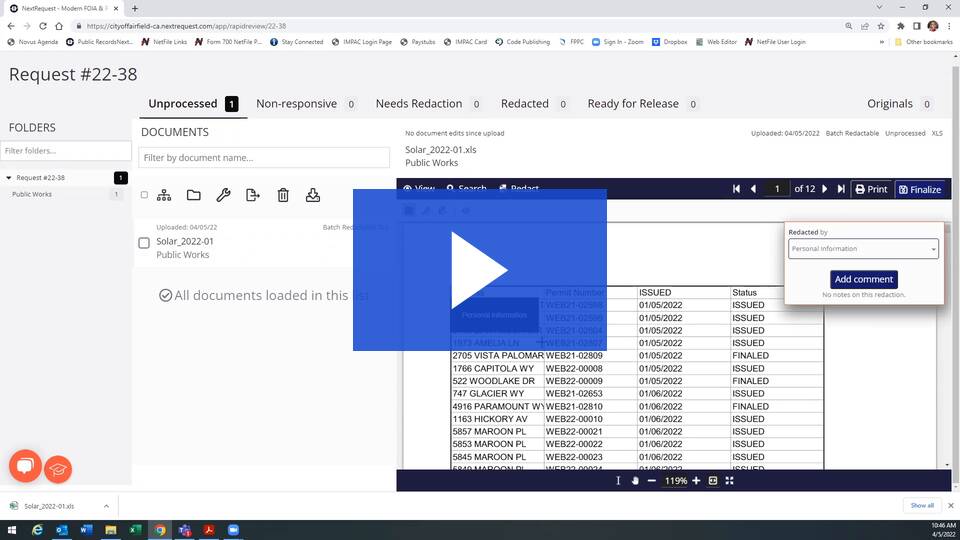This screenshot has height=540, width=960.
Task: Go to next page in viewer
Action: click(x=825, y=189)
